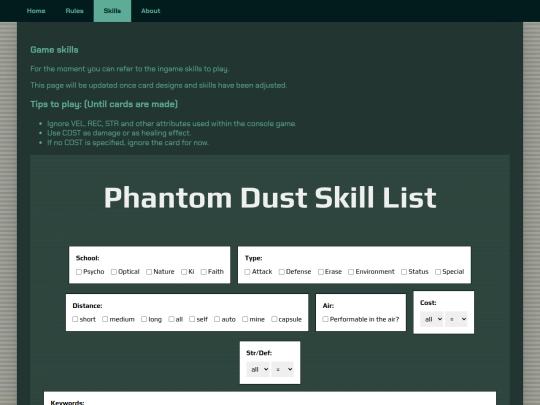Tick the Nature school checkbox
Image resolution: width=540 pixels, height=405 pixels.
pos(149,272)
